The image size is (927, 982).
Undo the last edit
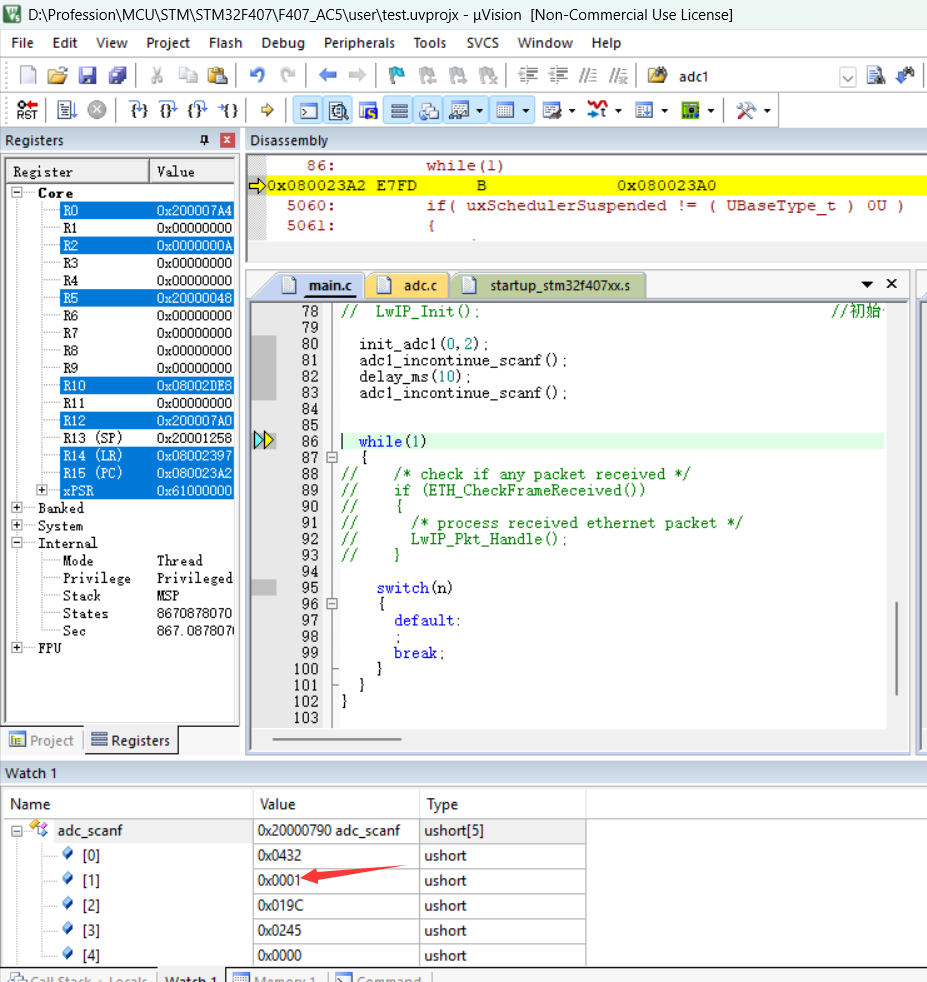[x=257, y=76]
